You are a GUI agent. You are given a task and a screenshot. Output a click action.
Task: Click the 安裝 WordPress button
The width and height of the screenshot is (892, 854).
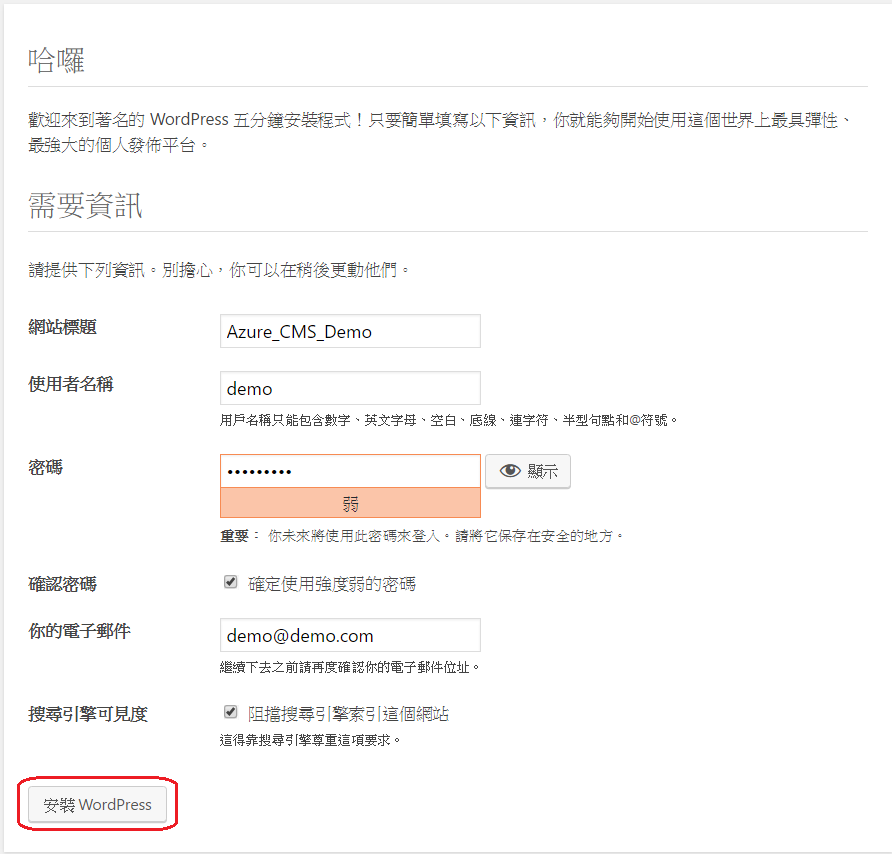(x=97, y=805)
